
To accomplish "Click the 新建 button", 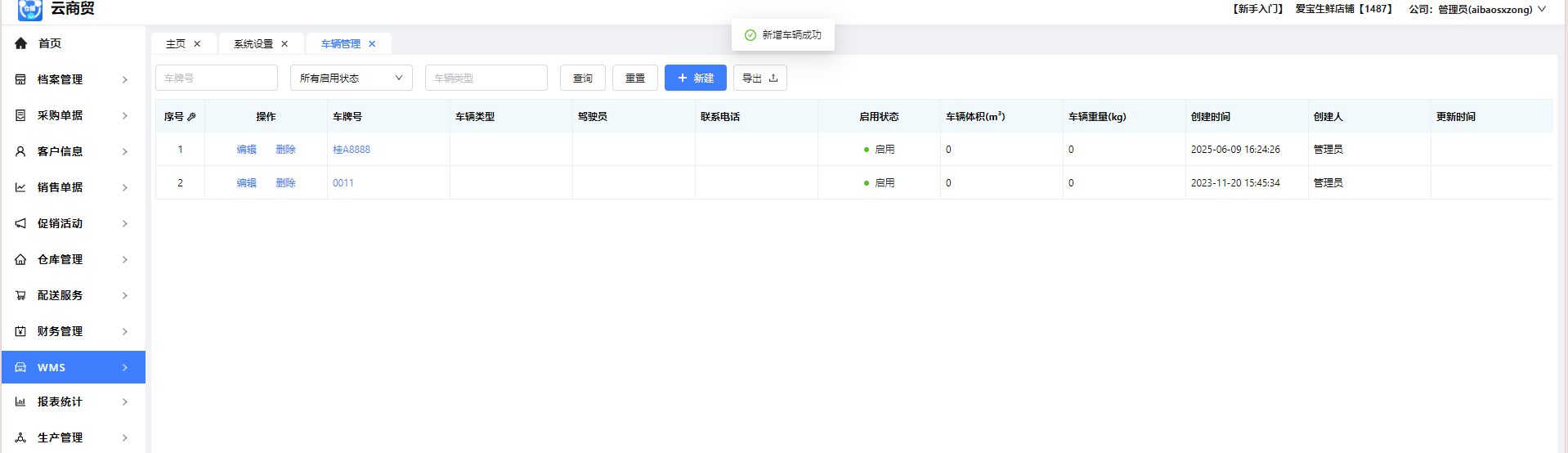I will click(x=695, y=78).
